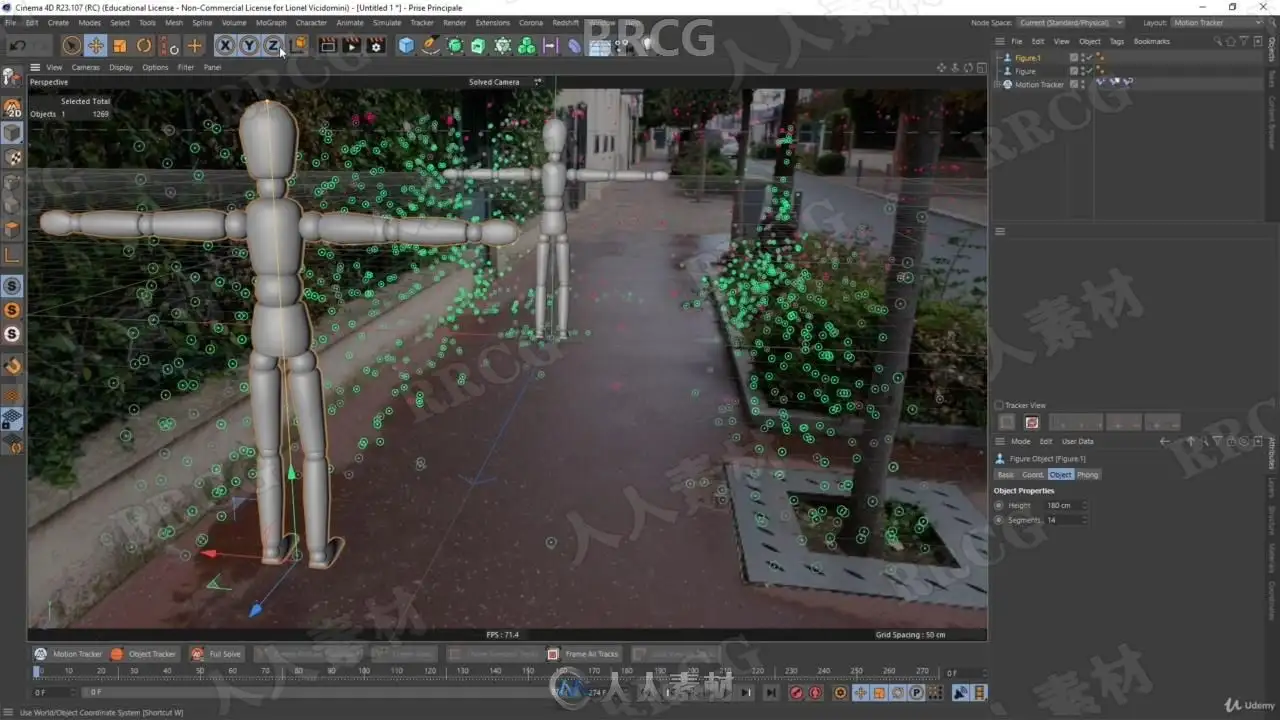Add a Cube primitive object
Viewport: 1280px width, 720px height.
(x=406, y=45)
